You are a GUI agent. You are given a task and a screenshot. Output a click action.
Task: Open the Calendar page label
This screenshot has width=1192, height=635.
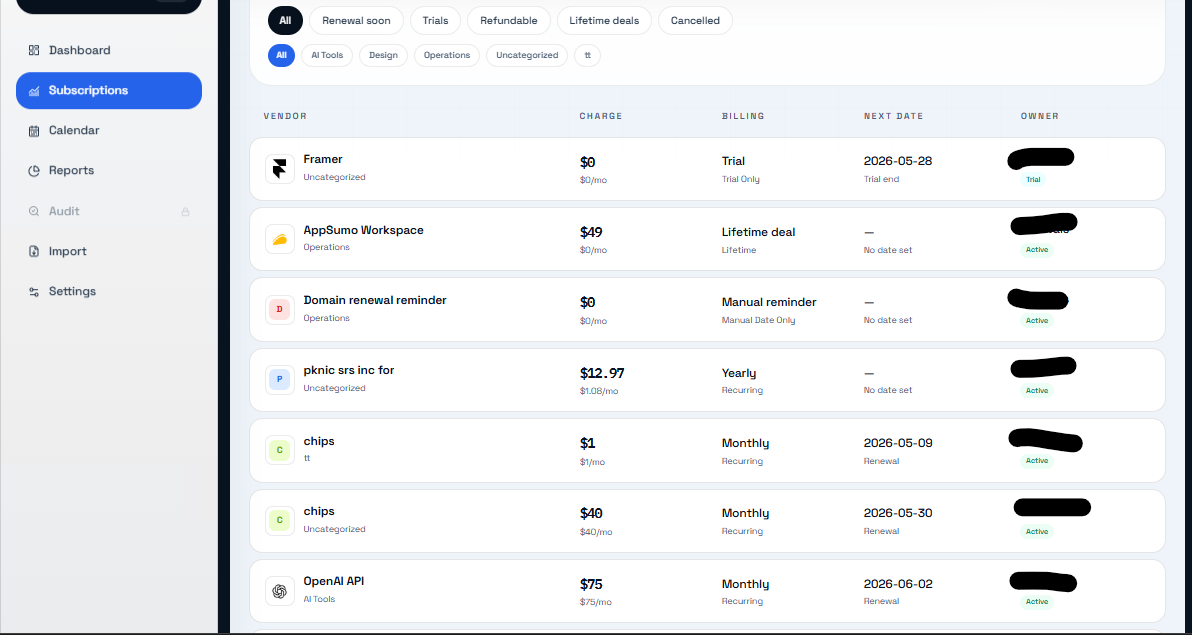74,130
